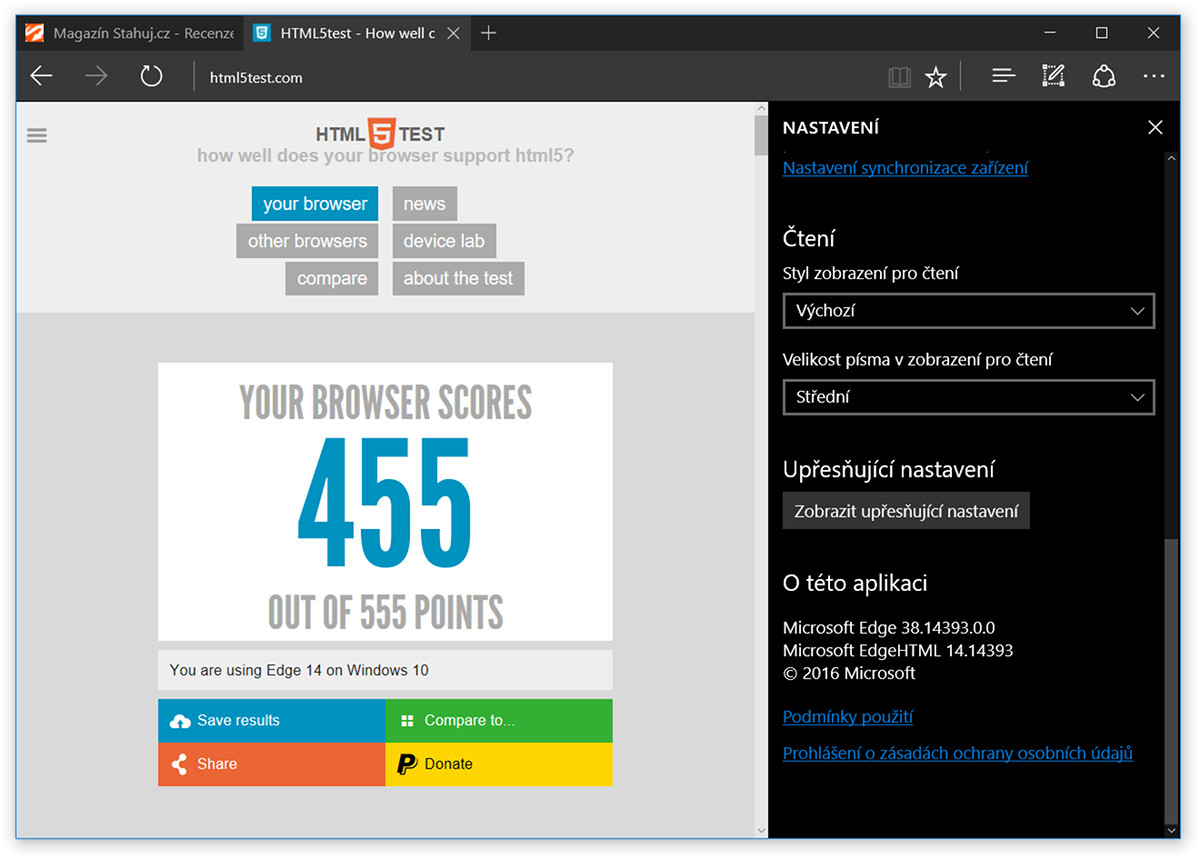
Task: Click the orange Share button
Action: (271, 764)
